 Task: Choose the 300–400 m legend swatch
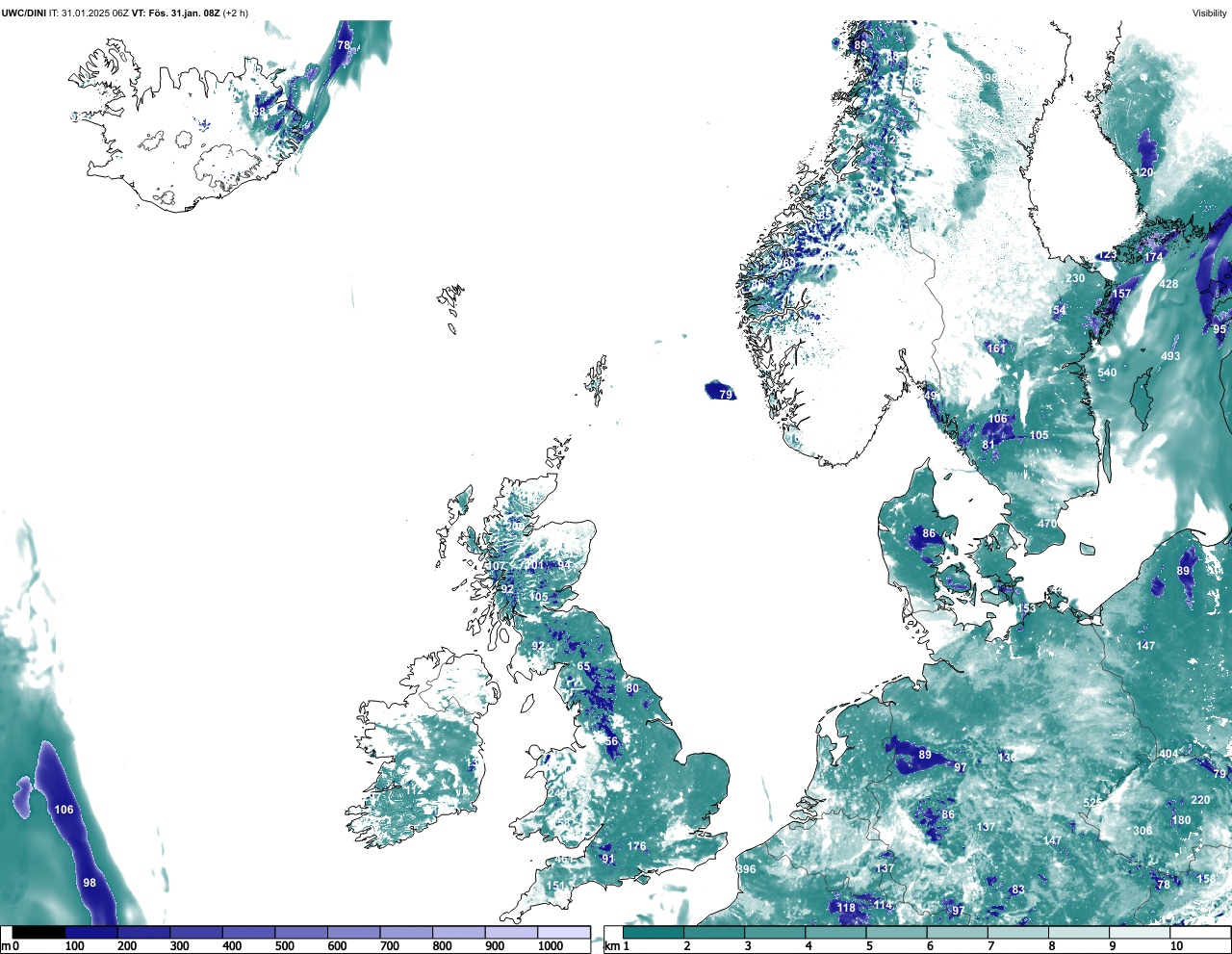196,933
